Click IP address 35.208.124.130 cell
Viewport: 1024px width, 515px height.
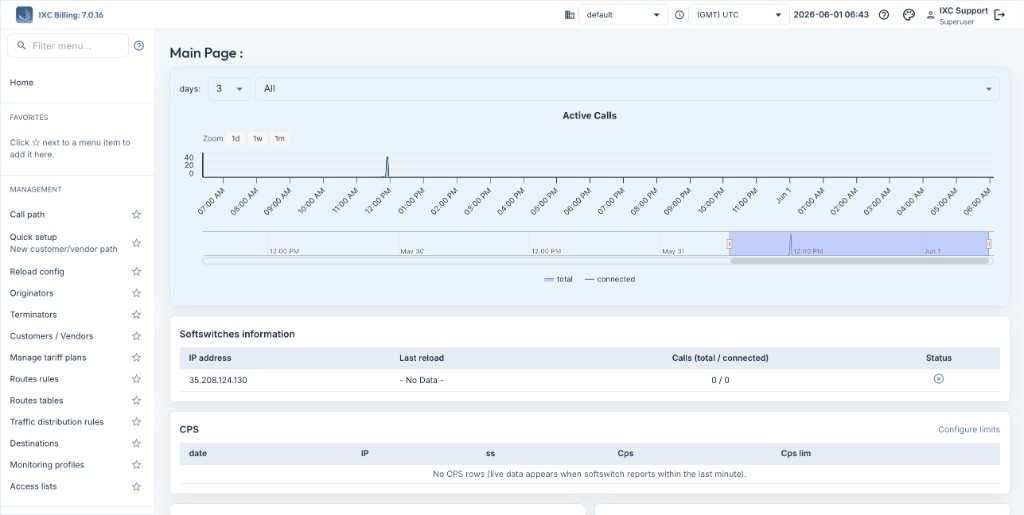pos(218,380)
